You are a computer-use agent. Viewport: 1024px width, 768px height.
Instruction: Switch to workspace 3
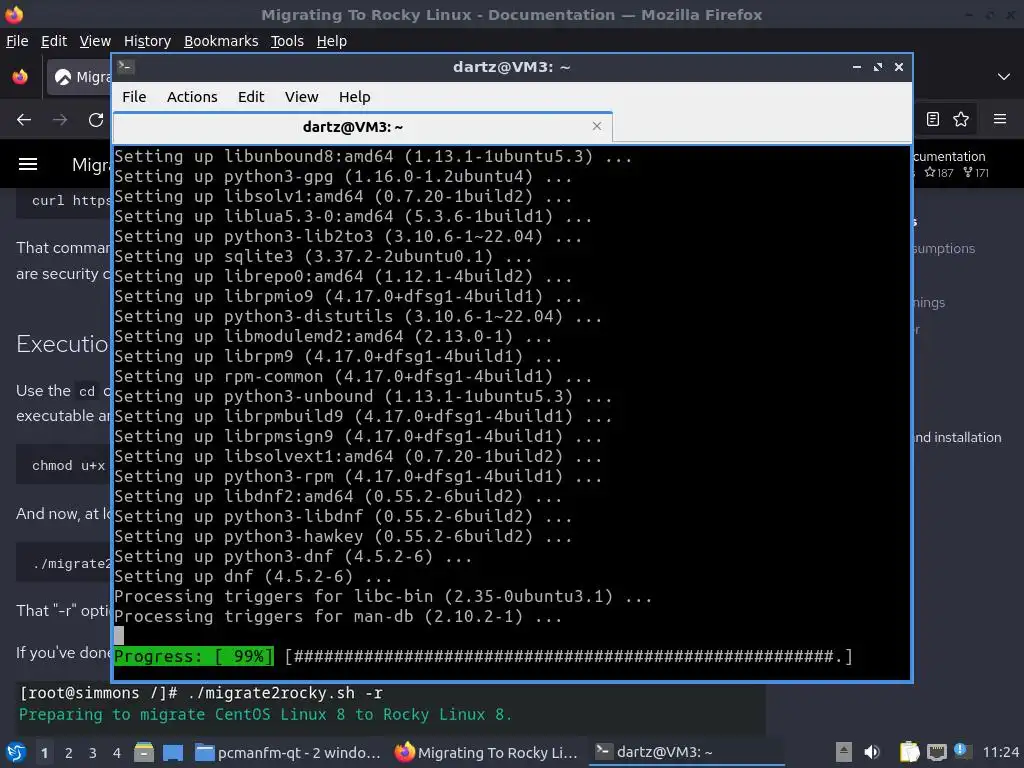tap(93, 753)
